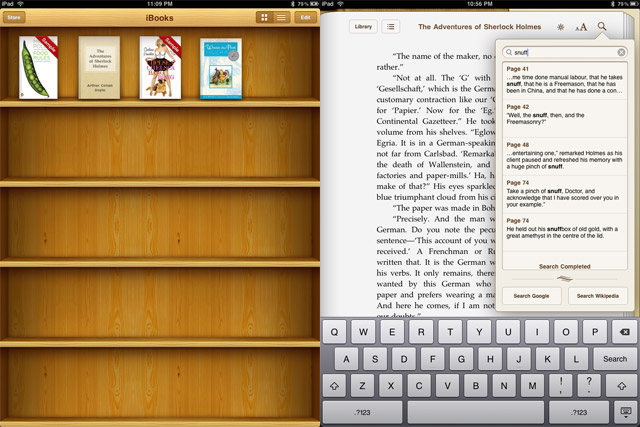Tap the R key

point(421,332)
